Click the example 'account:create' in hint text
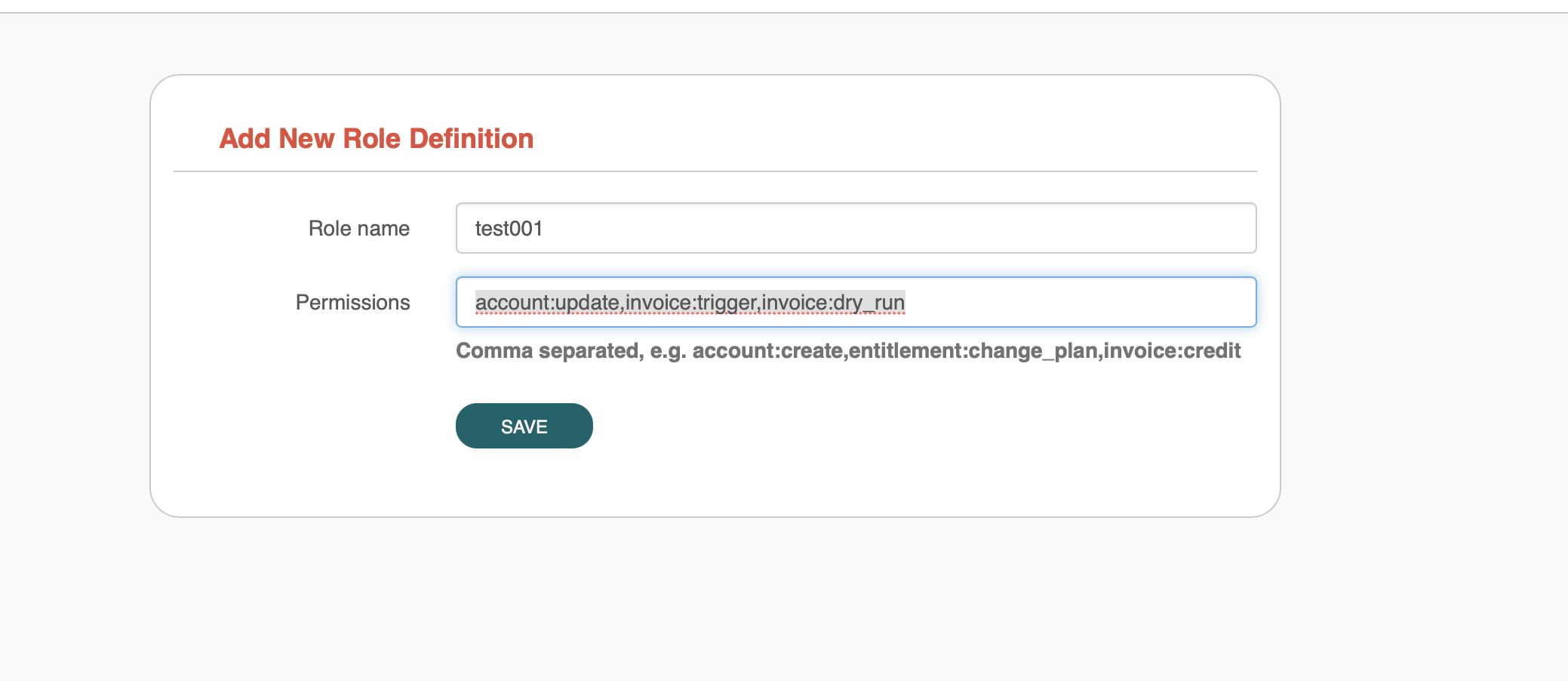 [767, 350]
